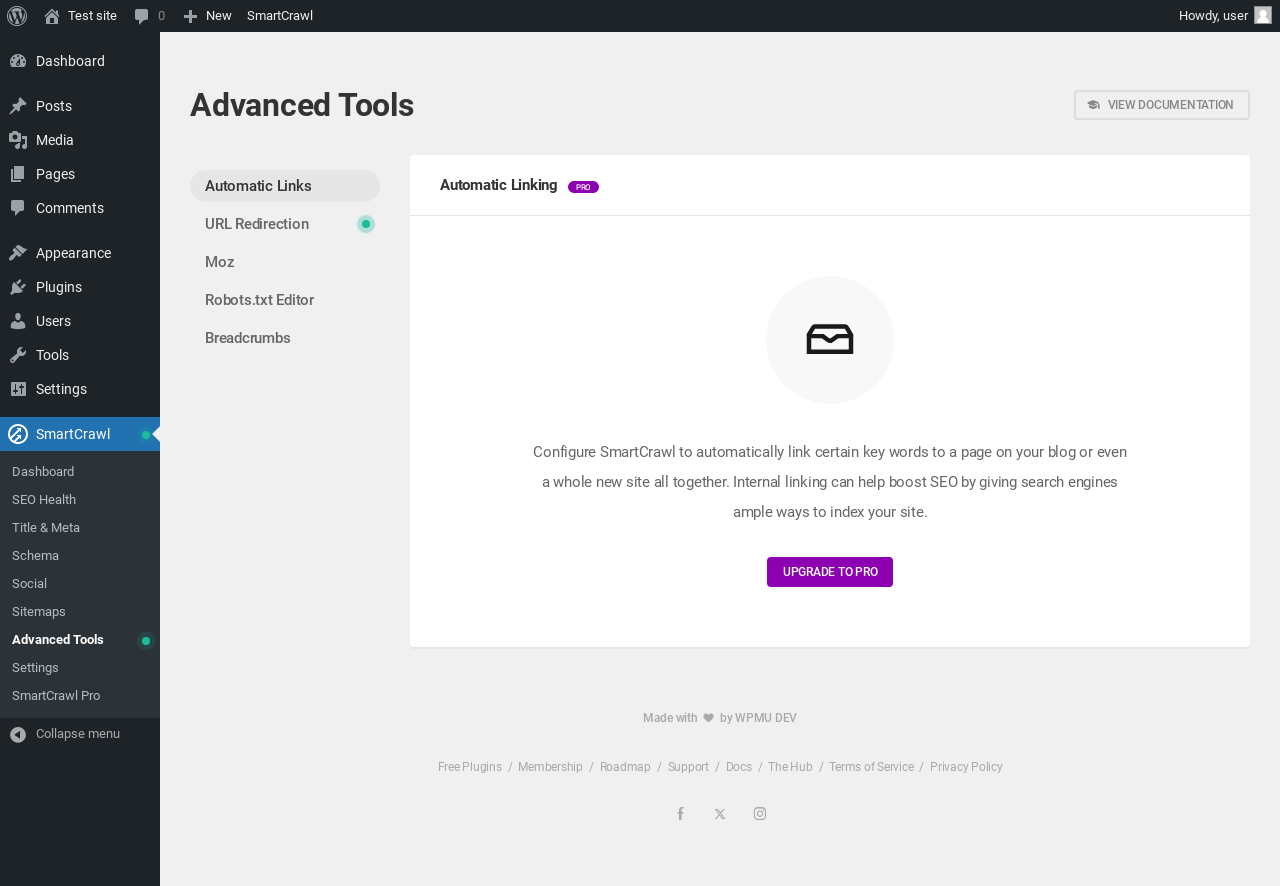This screenshot has height=886, width=1280.
Task: Open the Docs footer link
Action: 739,767
